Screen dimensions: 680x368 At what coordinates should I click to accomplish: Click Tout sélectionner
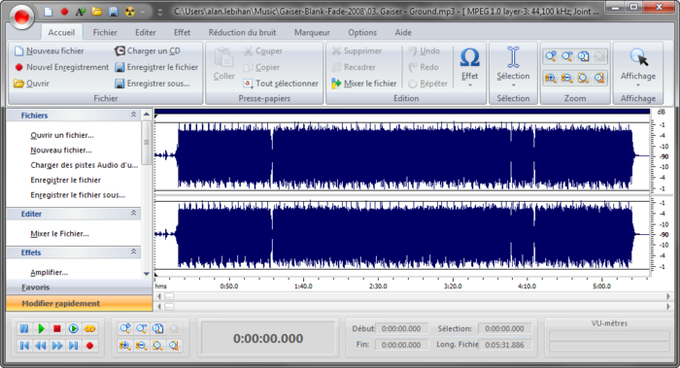coord(281,83)
